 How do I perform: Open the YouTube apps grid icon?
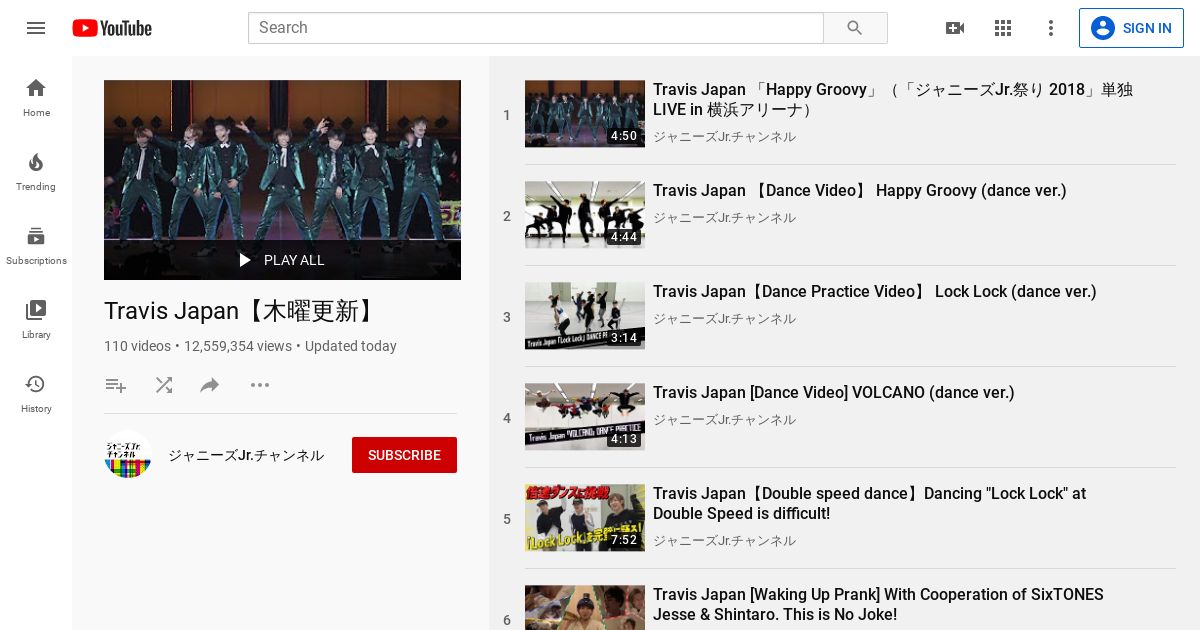coord(1003,28)
